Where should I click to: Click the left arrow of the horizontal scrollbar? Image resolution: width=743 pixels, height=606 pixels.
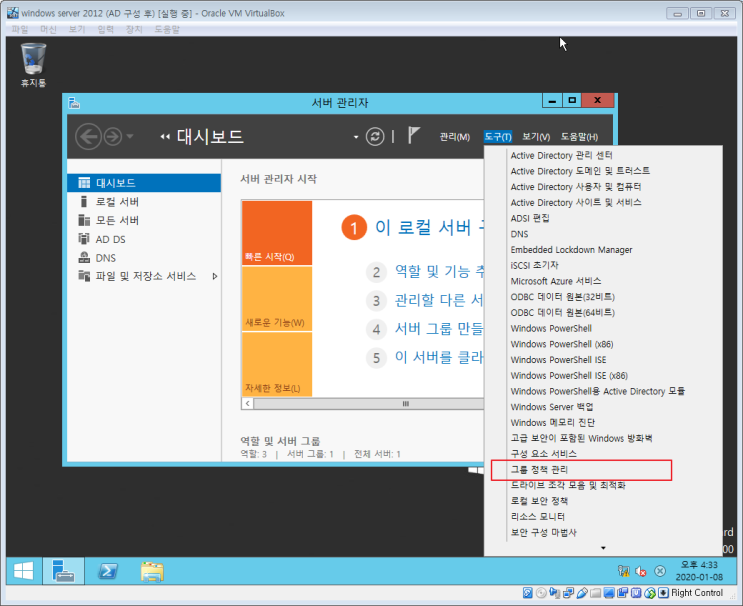tap(247, 404)
